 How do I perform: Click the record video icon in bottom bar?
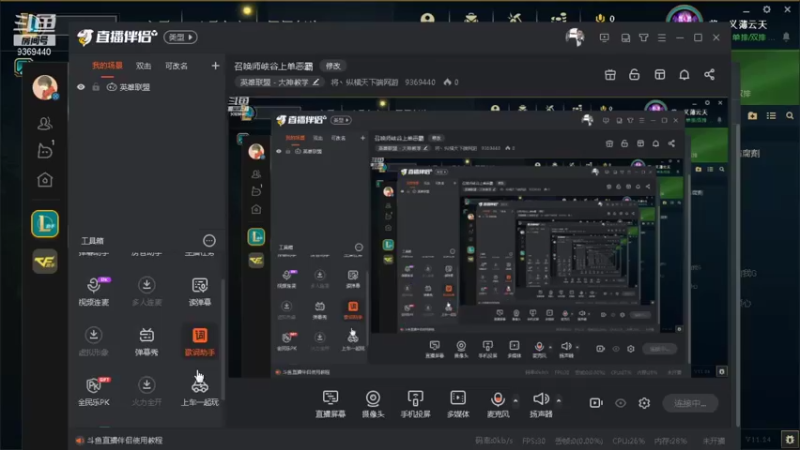pyautogui.click(x=596, y=403)
